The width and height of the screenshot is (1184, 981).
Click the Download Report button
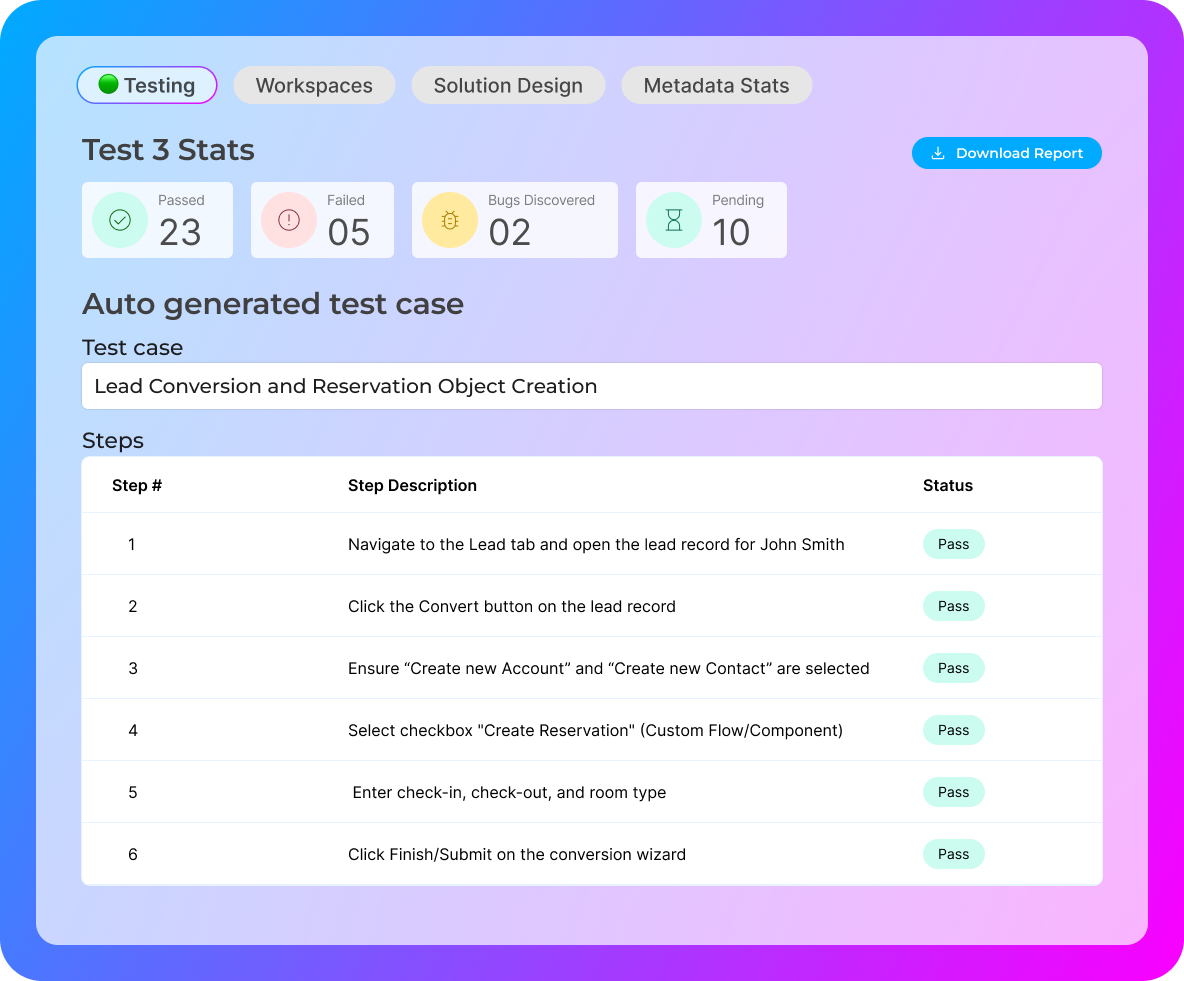pos(1007,153)
